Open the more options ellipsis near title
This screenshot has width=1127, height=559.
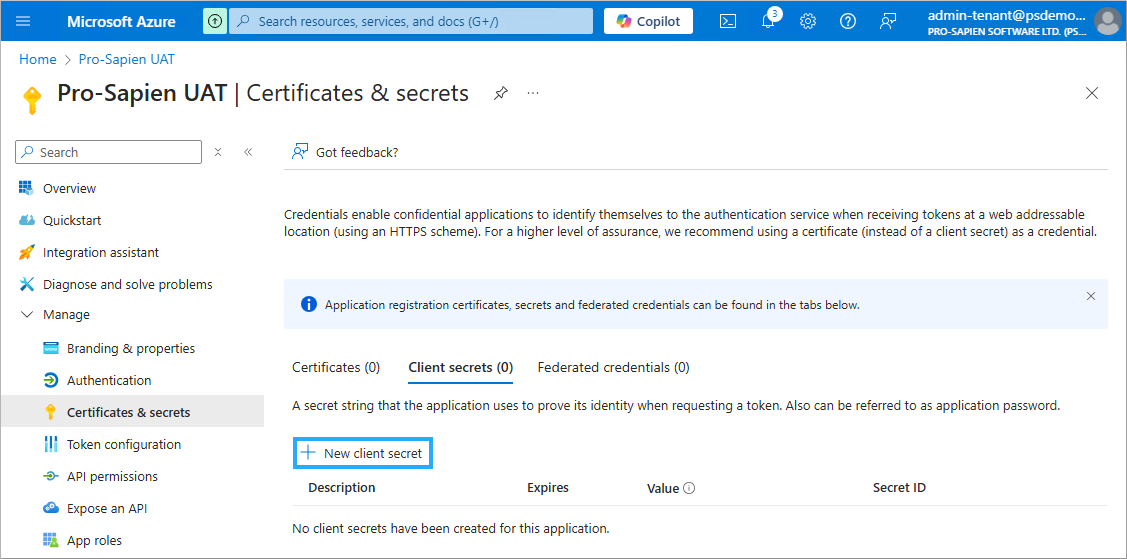click(533, 93)
